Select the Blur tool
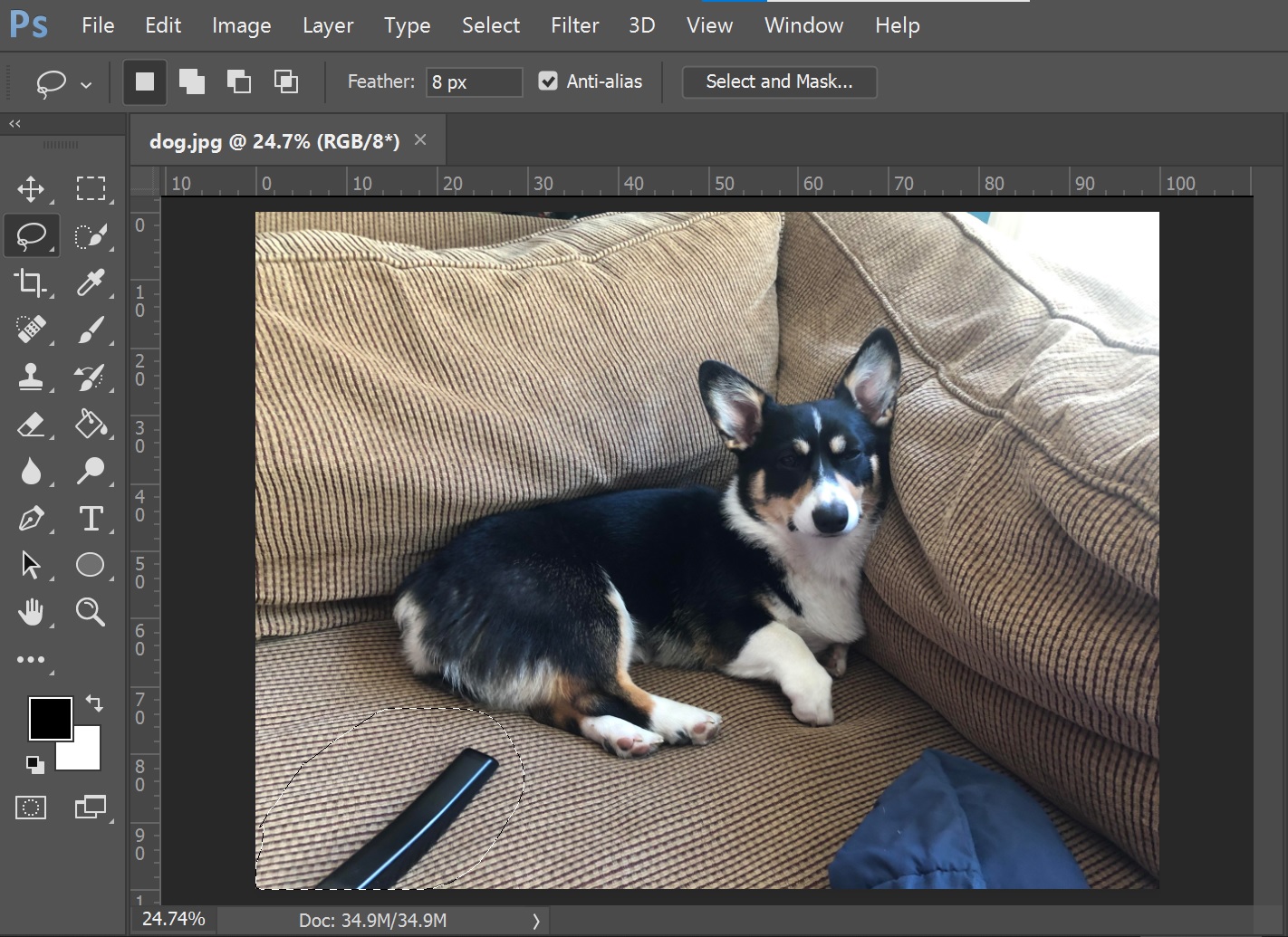The height and width of the screenshot is (937, 1288). click(31, 471)
